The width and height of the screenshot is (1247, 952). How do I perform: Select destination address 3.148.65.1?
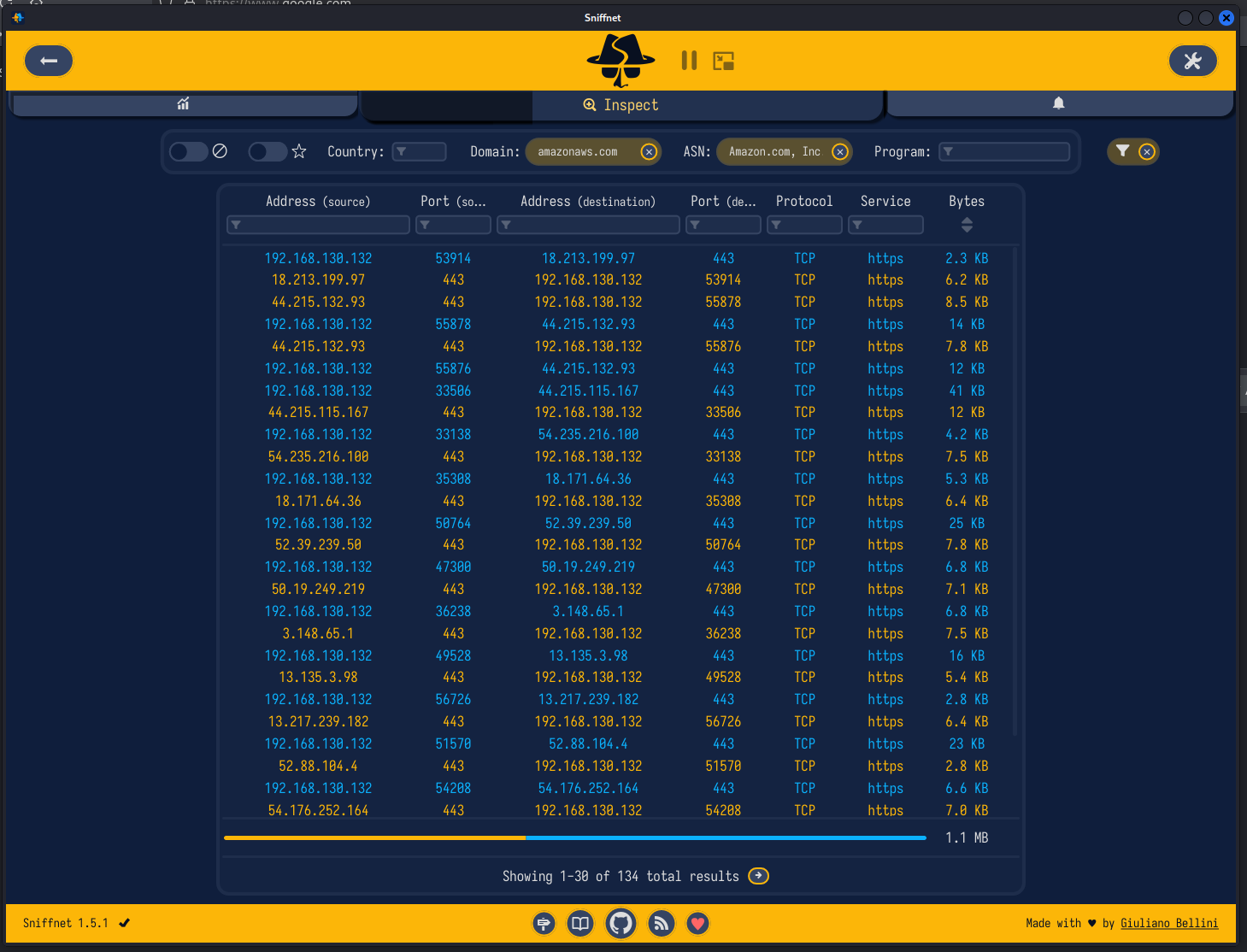pyautogui.click(x=588, y=611)
